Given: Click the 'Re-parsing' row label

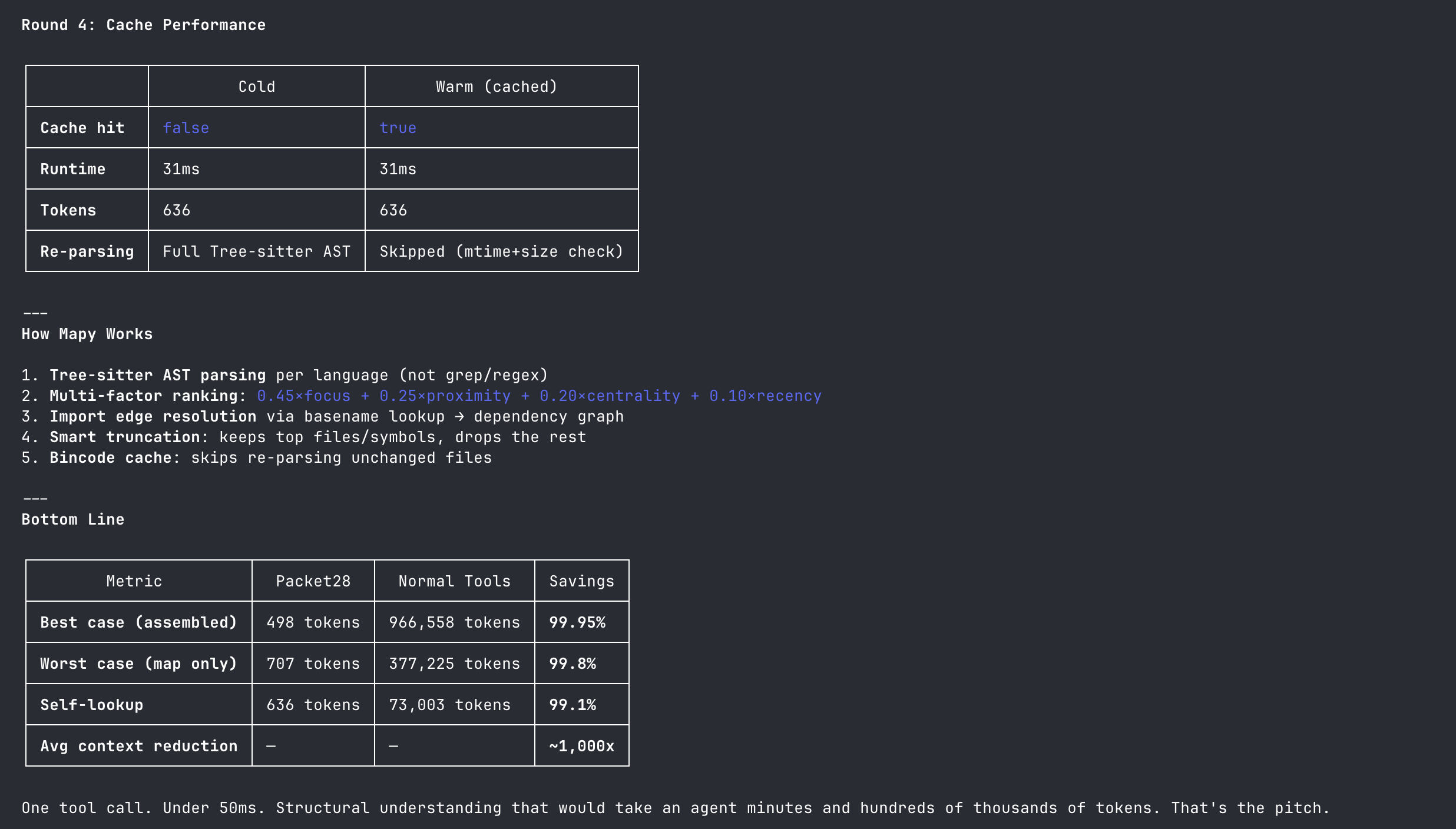Looking at the screenshot, I should (87, 251).
